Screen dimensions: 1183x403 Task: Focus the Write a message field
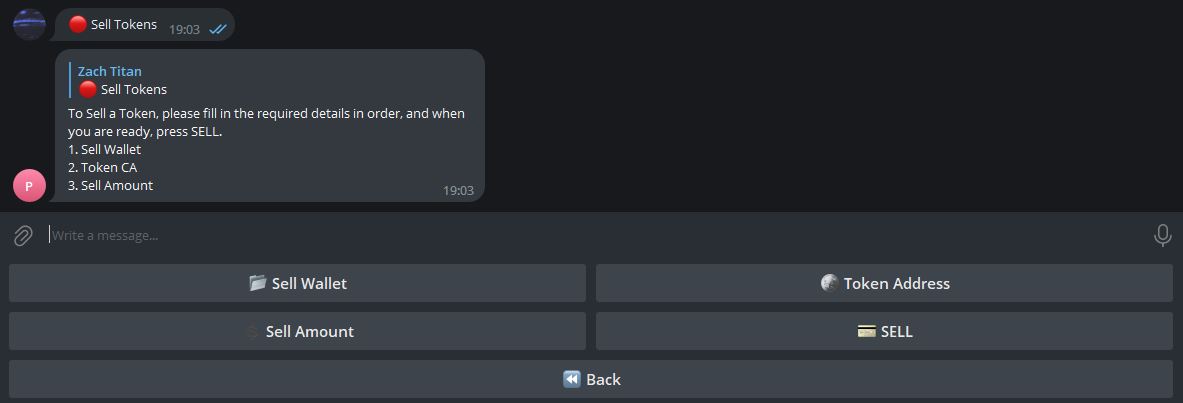(596, 235)
